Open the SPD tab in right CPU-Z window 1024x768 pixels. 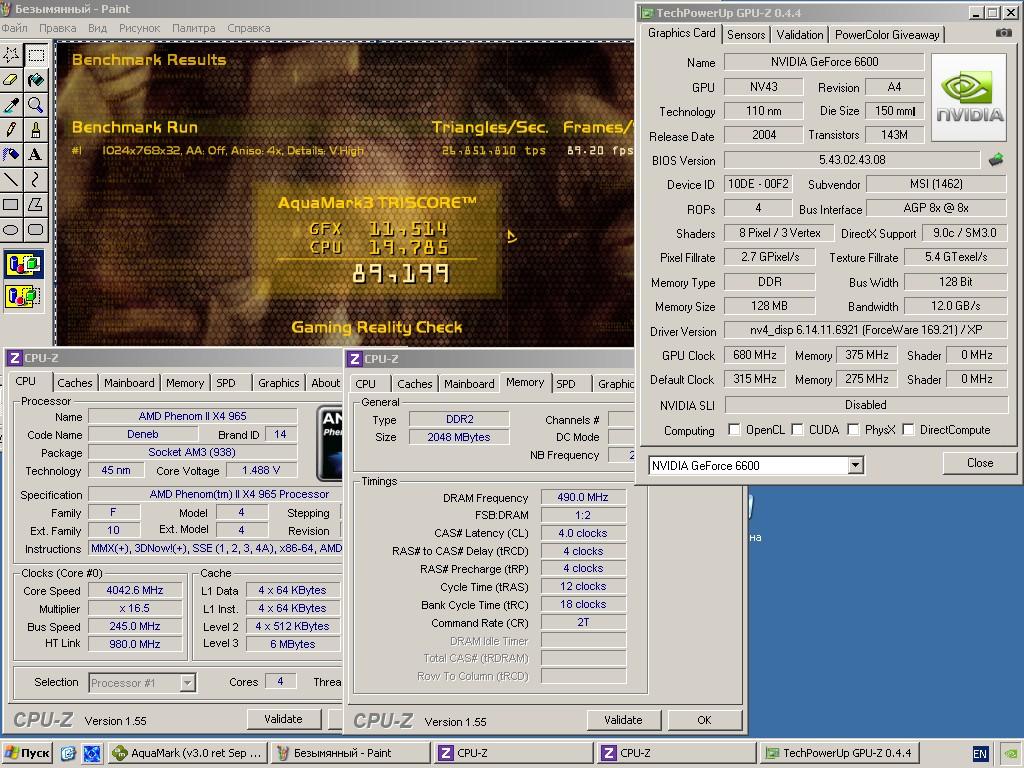pos(566,384)
